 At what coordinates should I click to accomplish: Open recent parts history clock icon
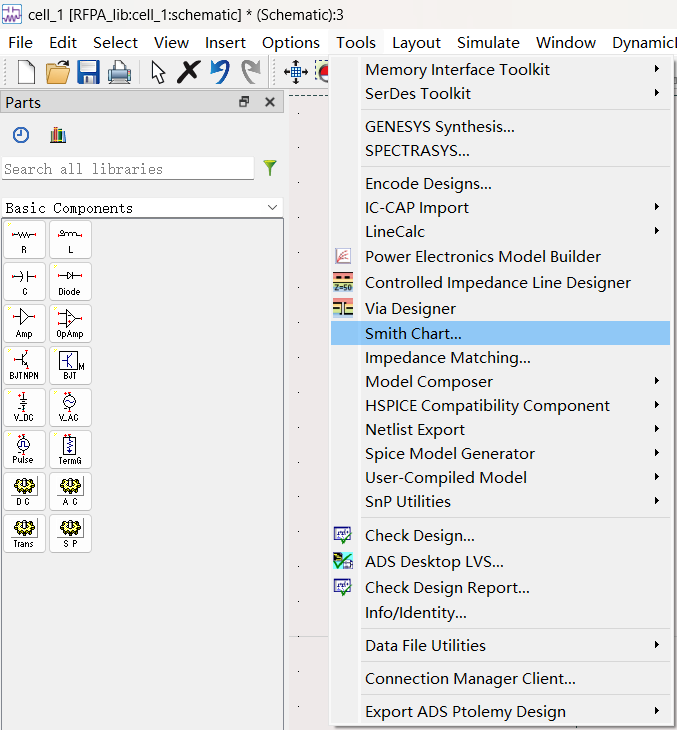coord(20,135)
